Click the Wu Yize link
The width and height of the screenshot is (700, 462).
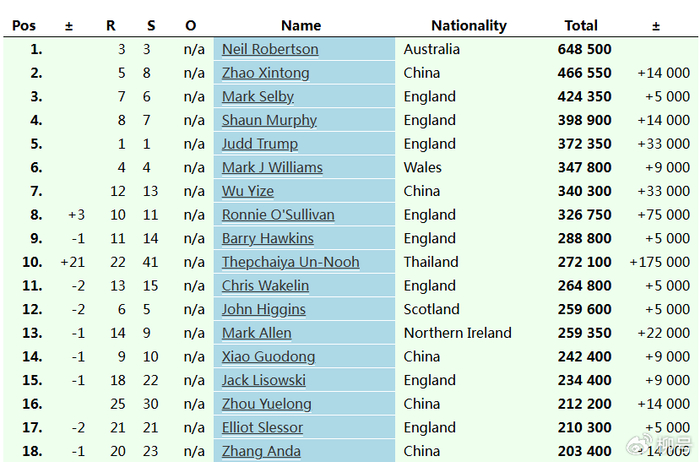coord(248,191)
